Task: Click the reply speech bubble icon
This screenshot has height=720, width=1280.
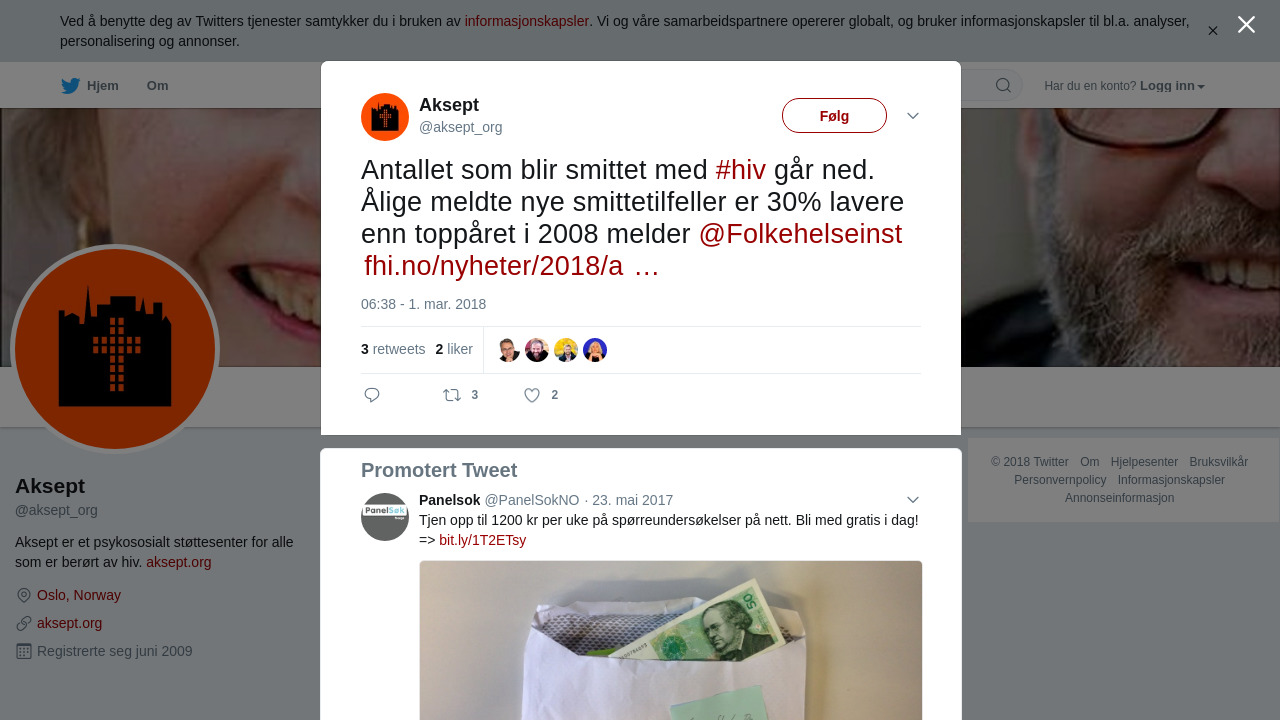Action: click(372, 395)
